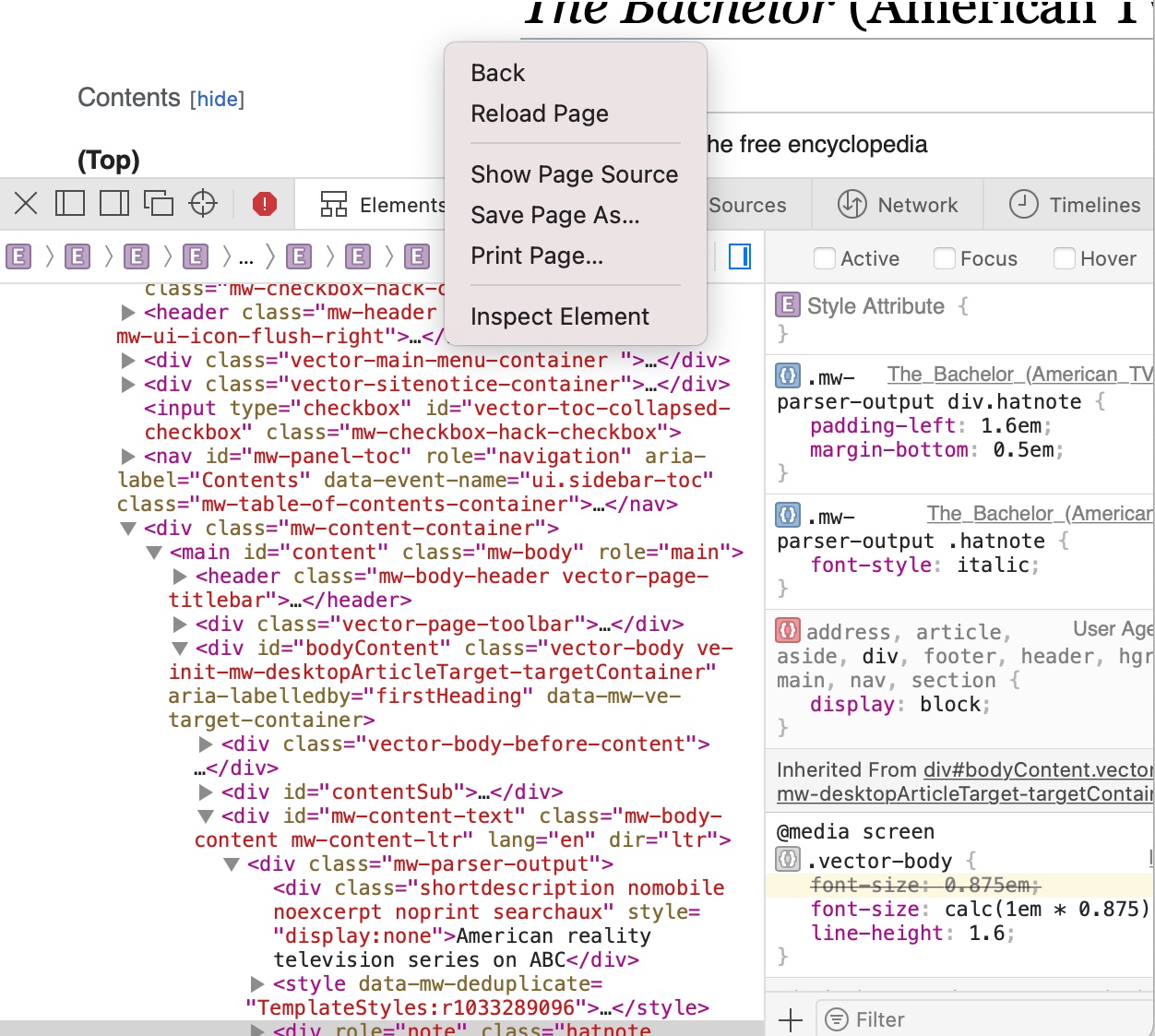Select the shortdescription nomobile div line
Screen dimensions: 1155x1036
pos(499,923)
